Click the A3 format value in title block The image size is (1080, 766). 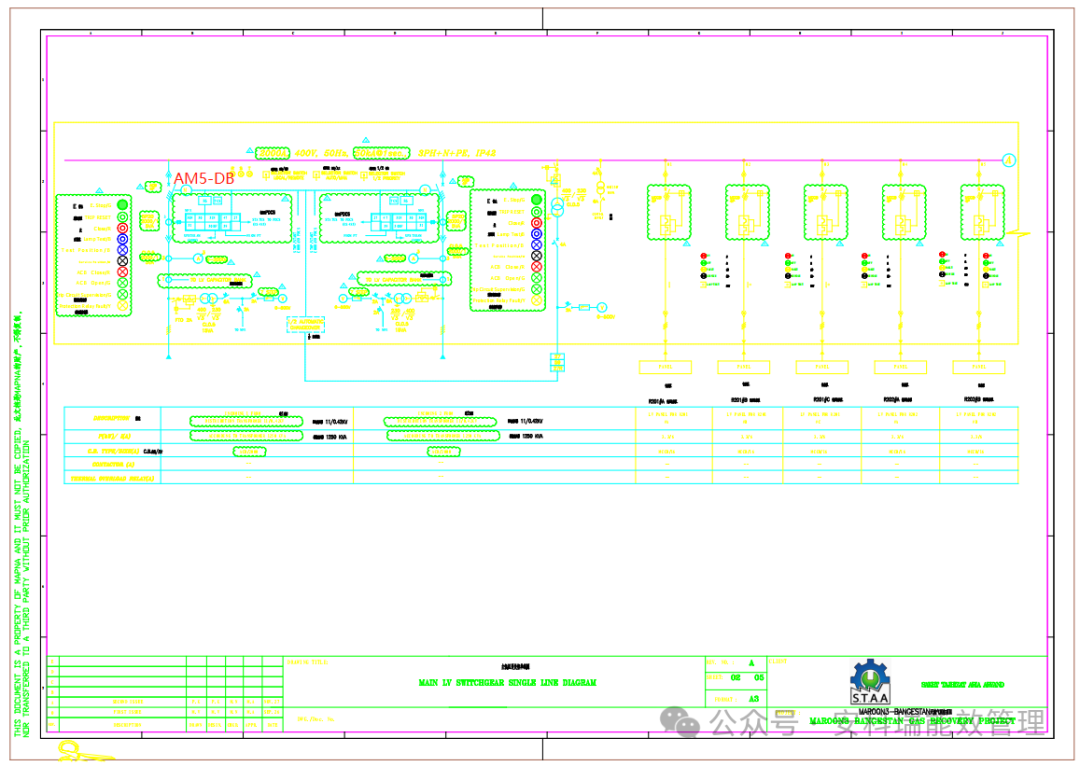tap(754, 698)
